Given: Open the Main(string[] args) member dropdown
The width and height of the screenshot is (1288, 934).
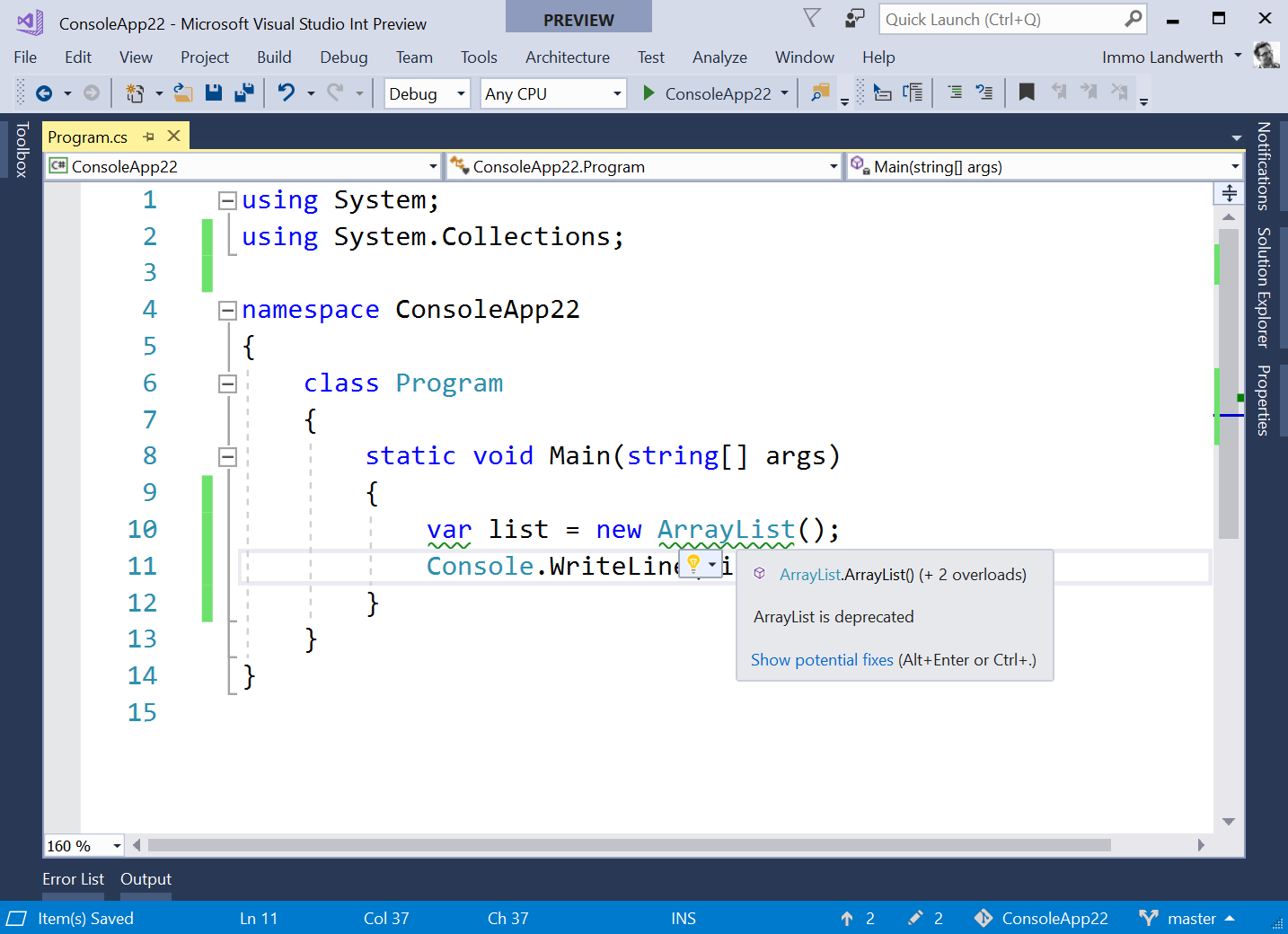Looking at the screenshot, I should (1045, 166).
